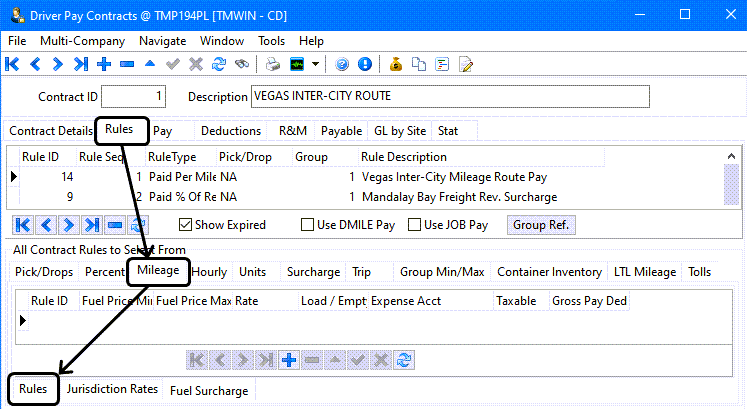Click the refresh icon in top toolbar

[218, 64]
